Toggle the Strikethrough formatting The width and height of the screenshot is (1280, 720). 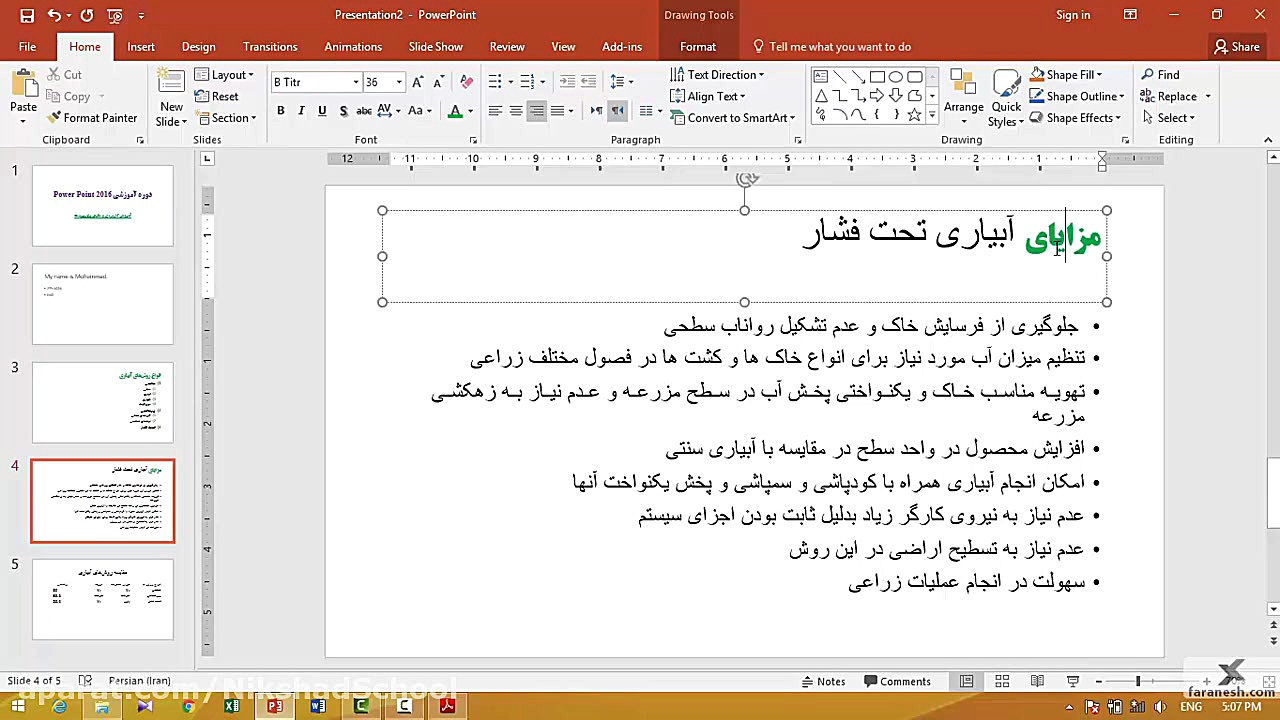click(343, 111)
